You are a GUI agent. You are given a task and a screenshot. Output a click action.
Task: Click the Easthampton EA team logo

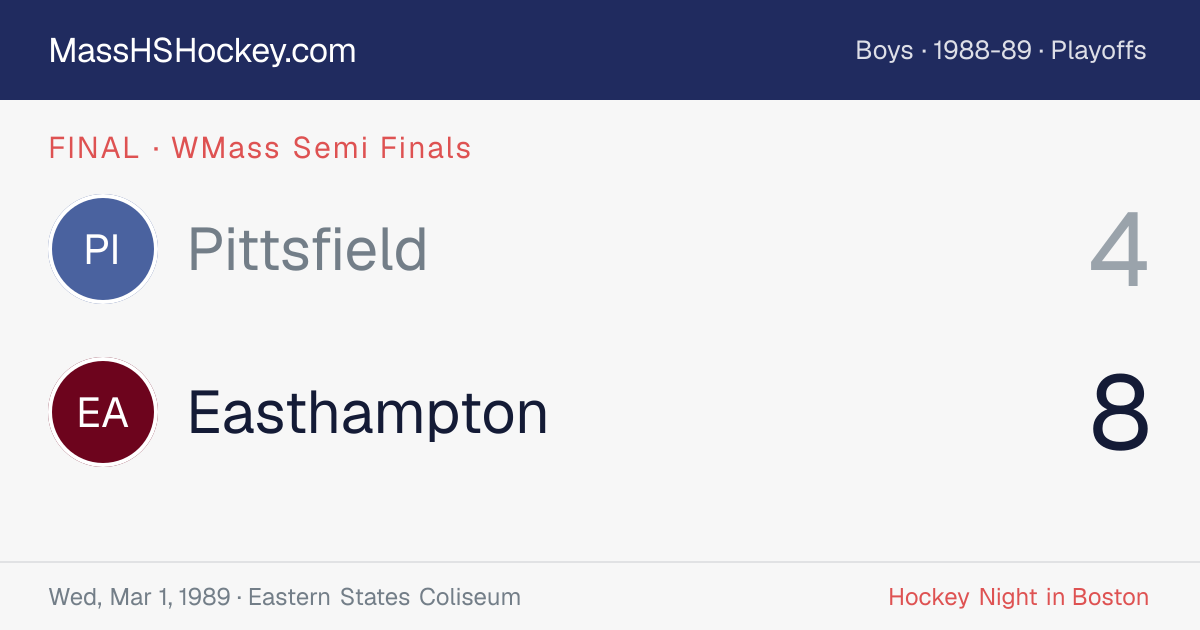(x=103, y=412)
